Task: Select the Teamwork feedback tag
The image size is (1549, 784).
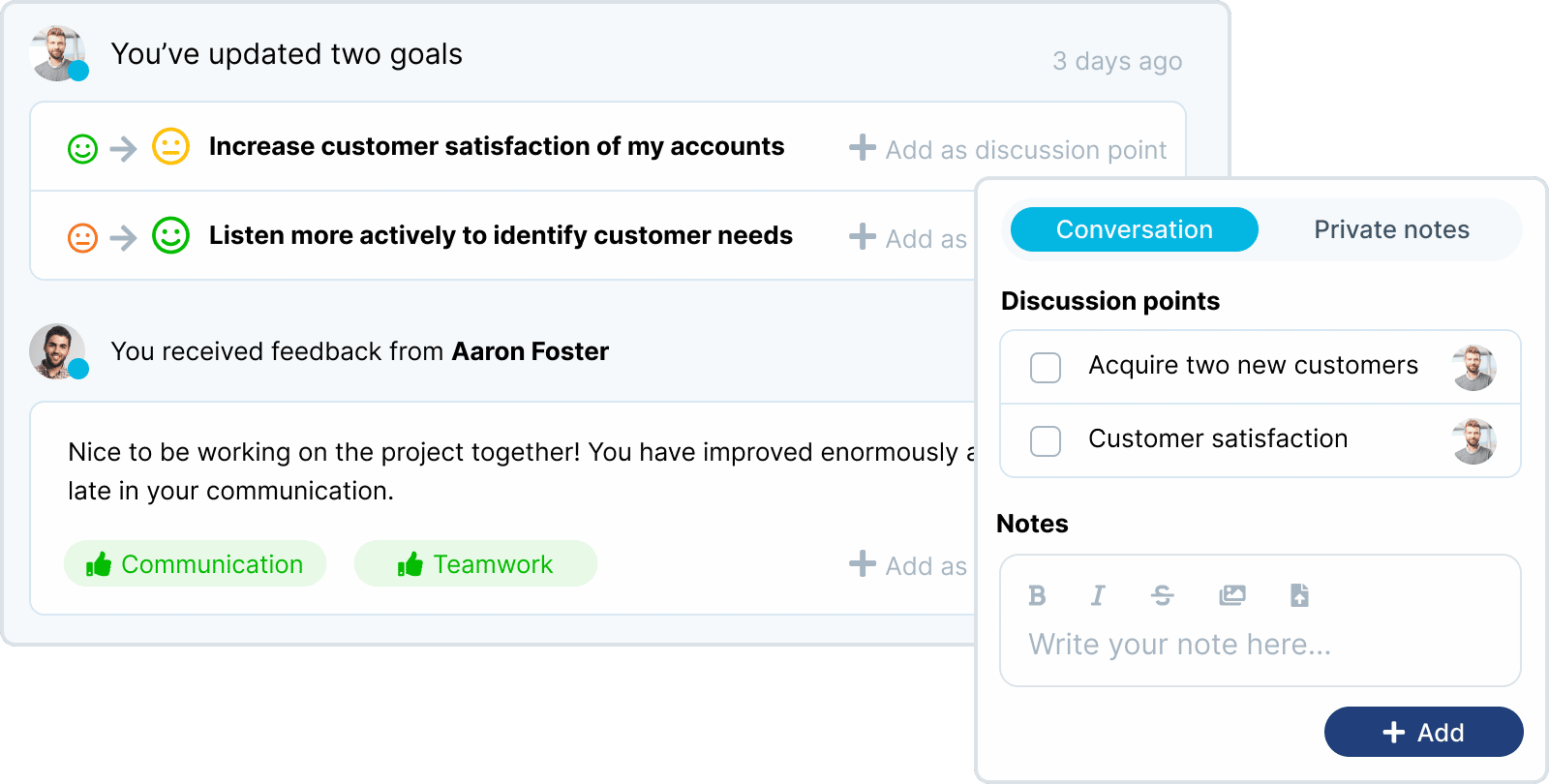Action: click(x=475, y=564)
